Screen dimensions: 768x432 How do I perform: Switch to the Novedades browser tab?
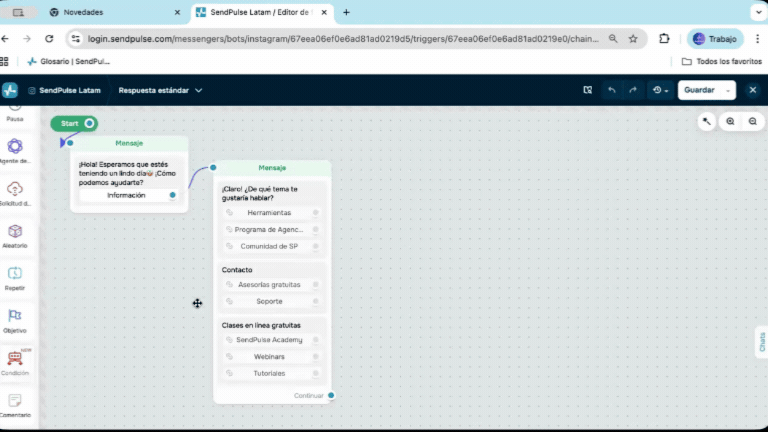pyautogui.click(x=115, y=12)
